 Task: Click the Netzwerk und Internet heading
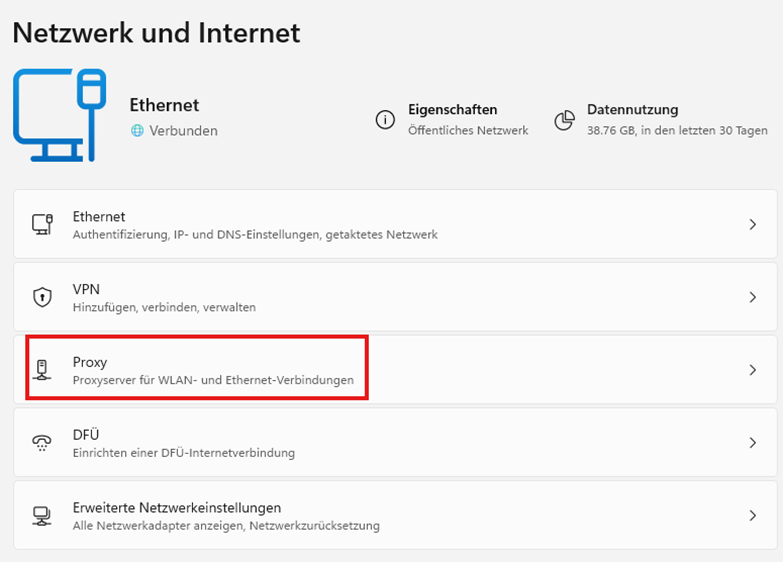(x=156, y=32)
